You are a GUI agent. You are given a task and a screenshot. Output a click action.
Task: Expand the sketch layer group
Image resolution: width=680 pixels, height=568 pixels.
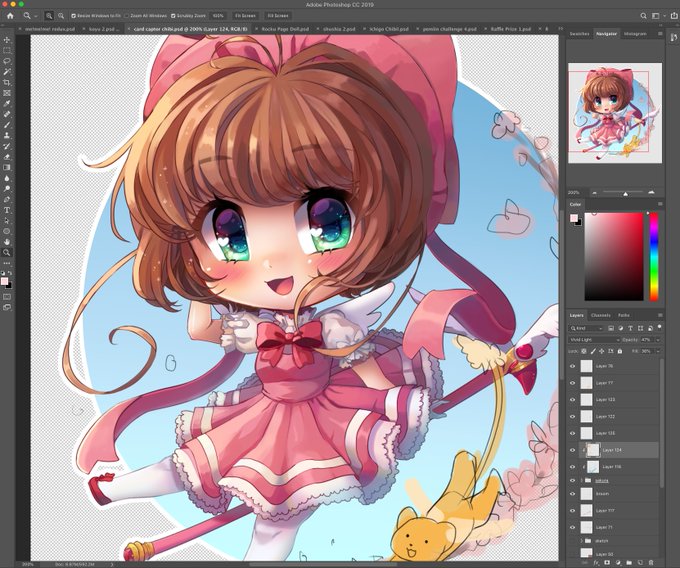582,541
